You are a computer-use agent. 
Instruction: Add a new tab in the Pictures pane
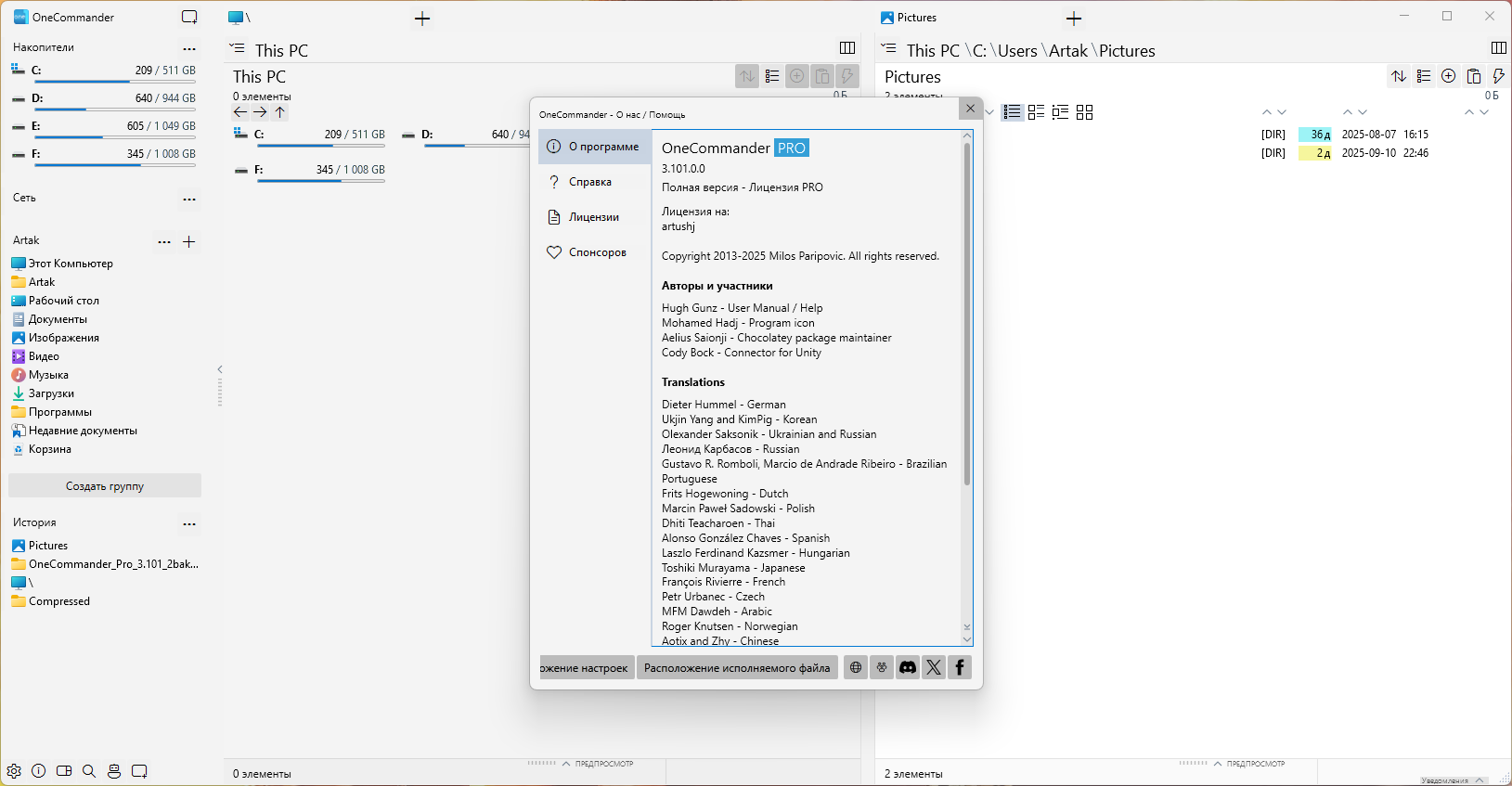tap(1074, 19)
